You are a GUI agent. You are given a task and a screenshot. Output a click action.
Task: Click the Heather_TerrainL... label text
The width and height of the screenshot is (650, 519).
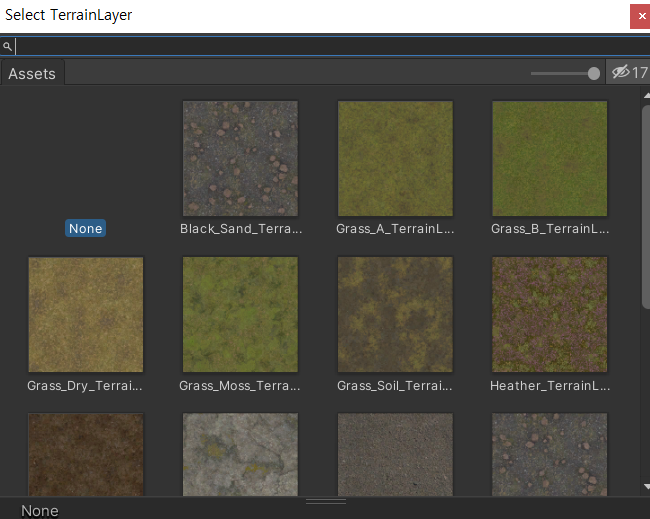tap(550, 386)
